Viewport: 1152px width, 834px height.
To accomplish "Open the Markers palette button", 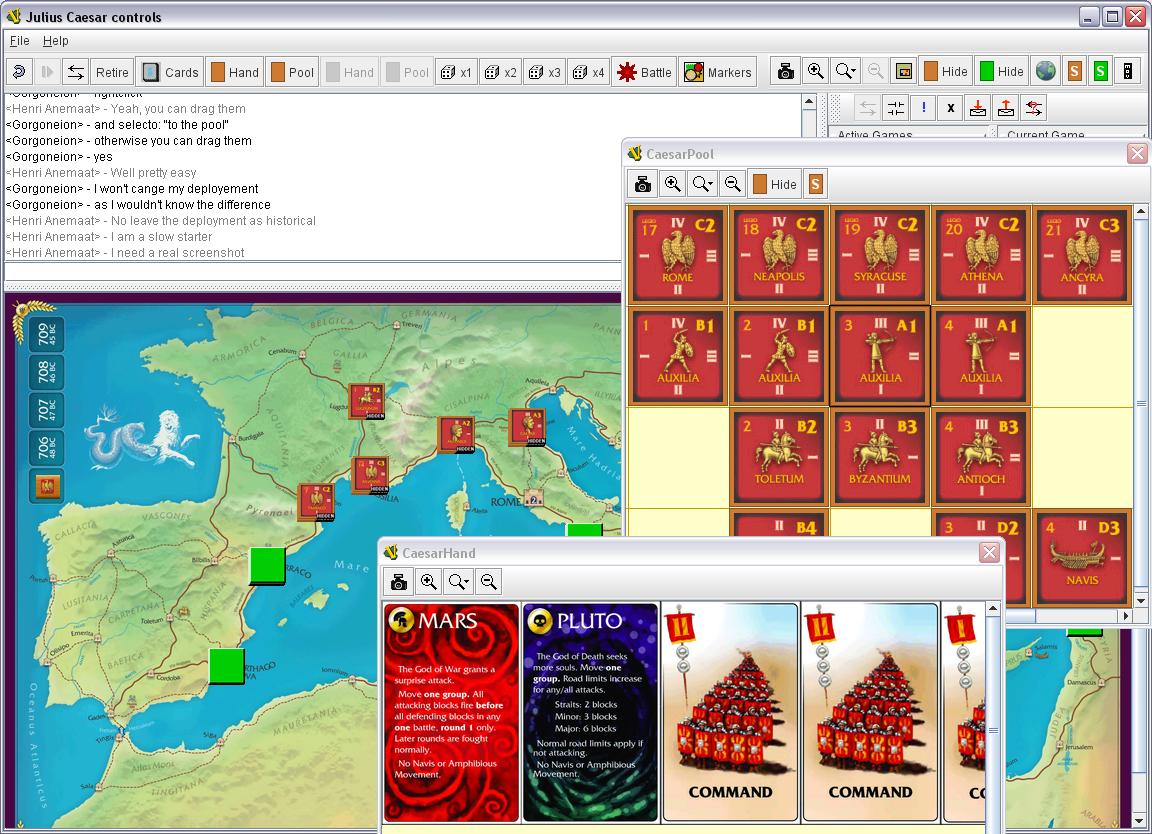I will [x=718, y=72].
